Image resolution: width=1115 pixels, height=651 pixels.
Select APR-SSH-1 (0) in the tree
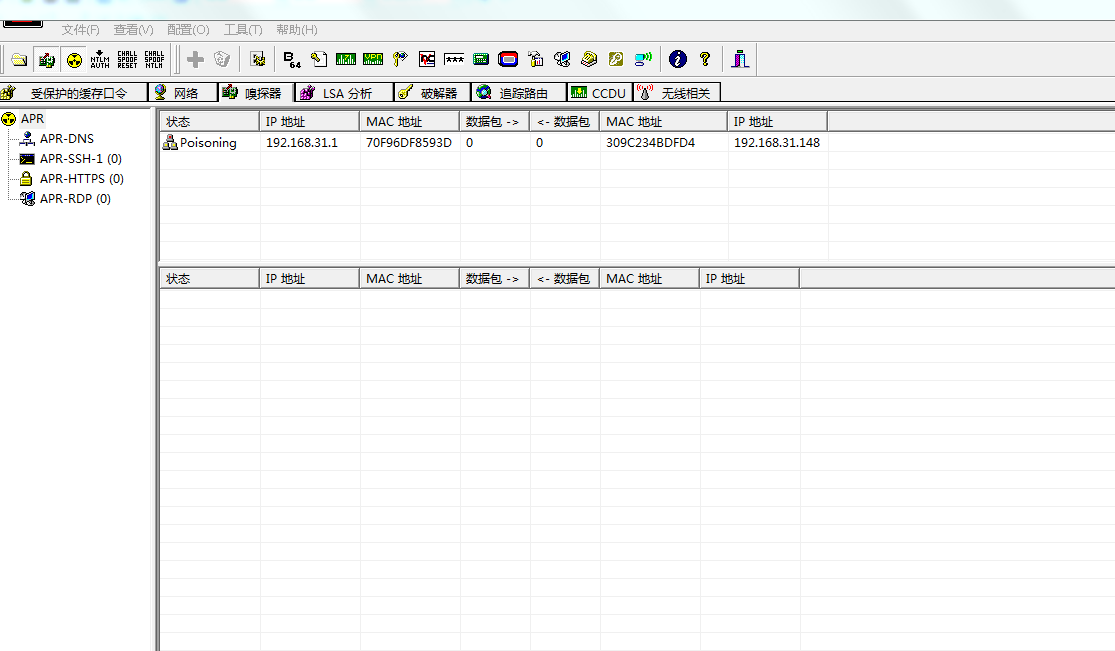point(81,159)
